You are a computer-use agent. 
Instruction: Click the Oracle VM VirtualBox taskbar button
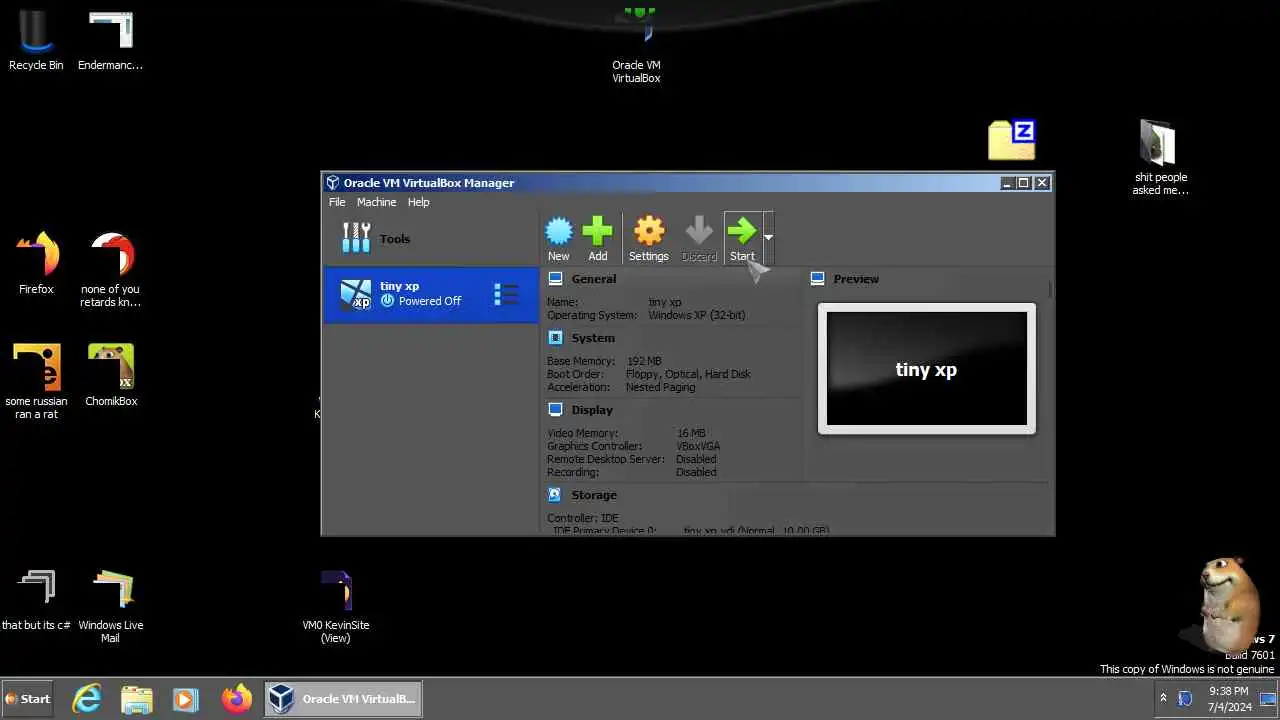click(344, 699)
